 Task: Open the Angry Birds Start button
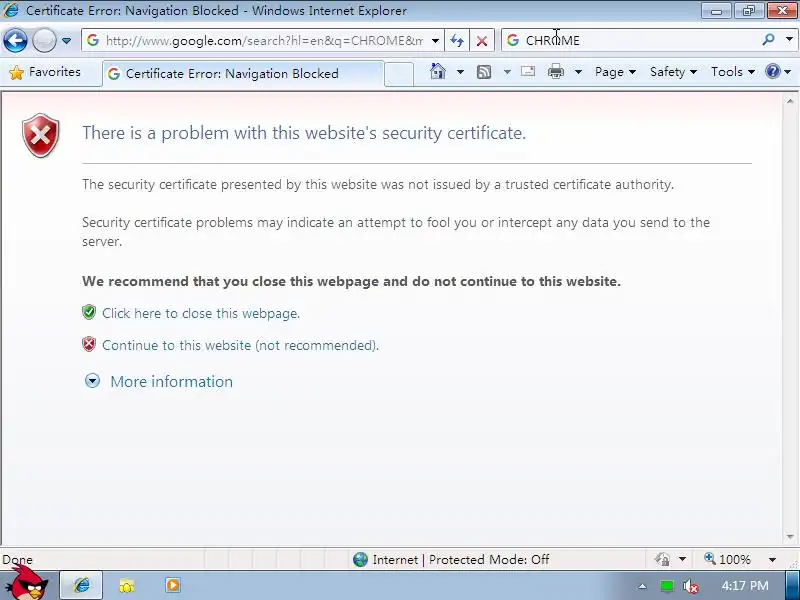[29, 585]
